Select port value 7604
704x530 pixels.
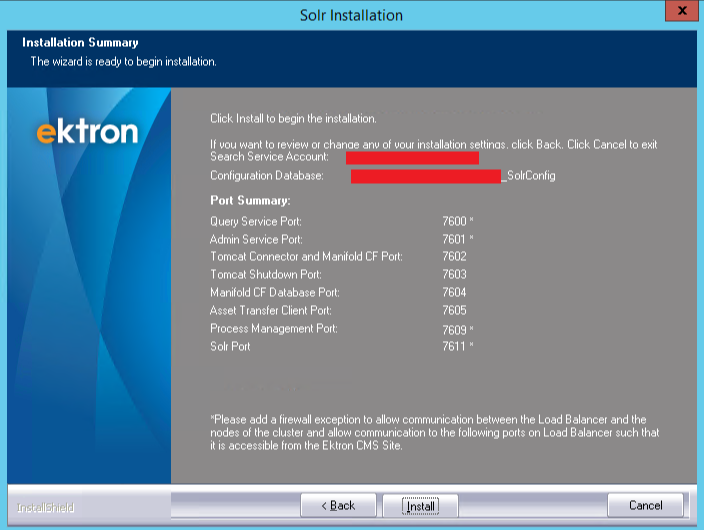(x=454, y=292)
